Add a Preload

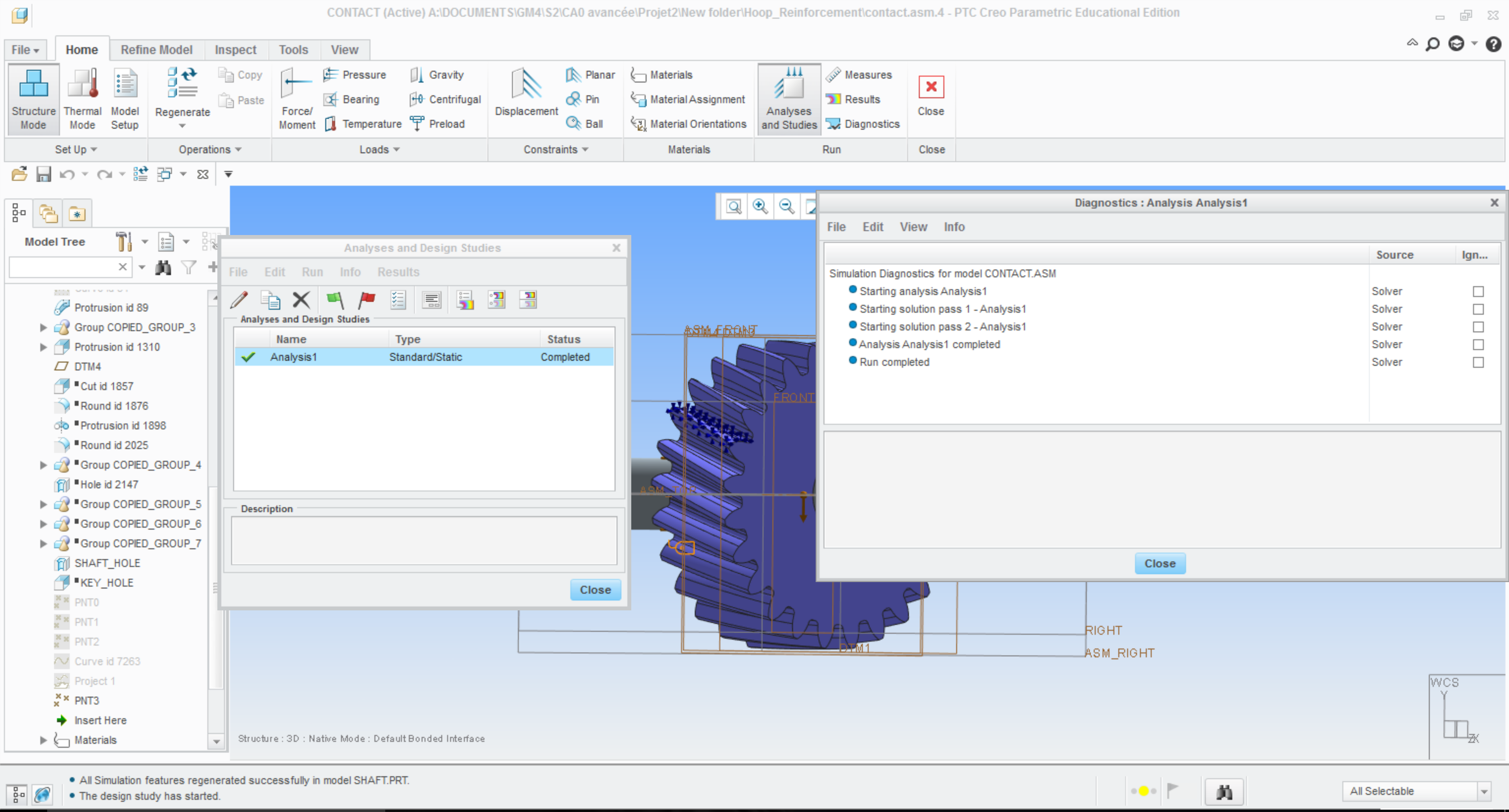coord(437,124)
